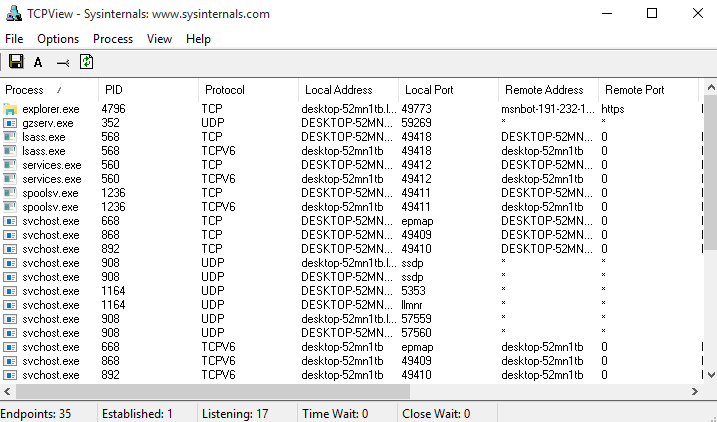Click 'Close Wait: 0' in status bar
The width and height of the screenshot is (717, 422).
(436, 414)
